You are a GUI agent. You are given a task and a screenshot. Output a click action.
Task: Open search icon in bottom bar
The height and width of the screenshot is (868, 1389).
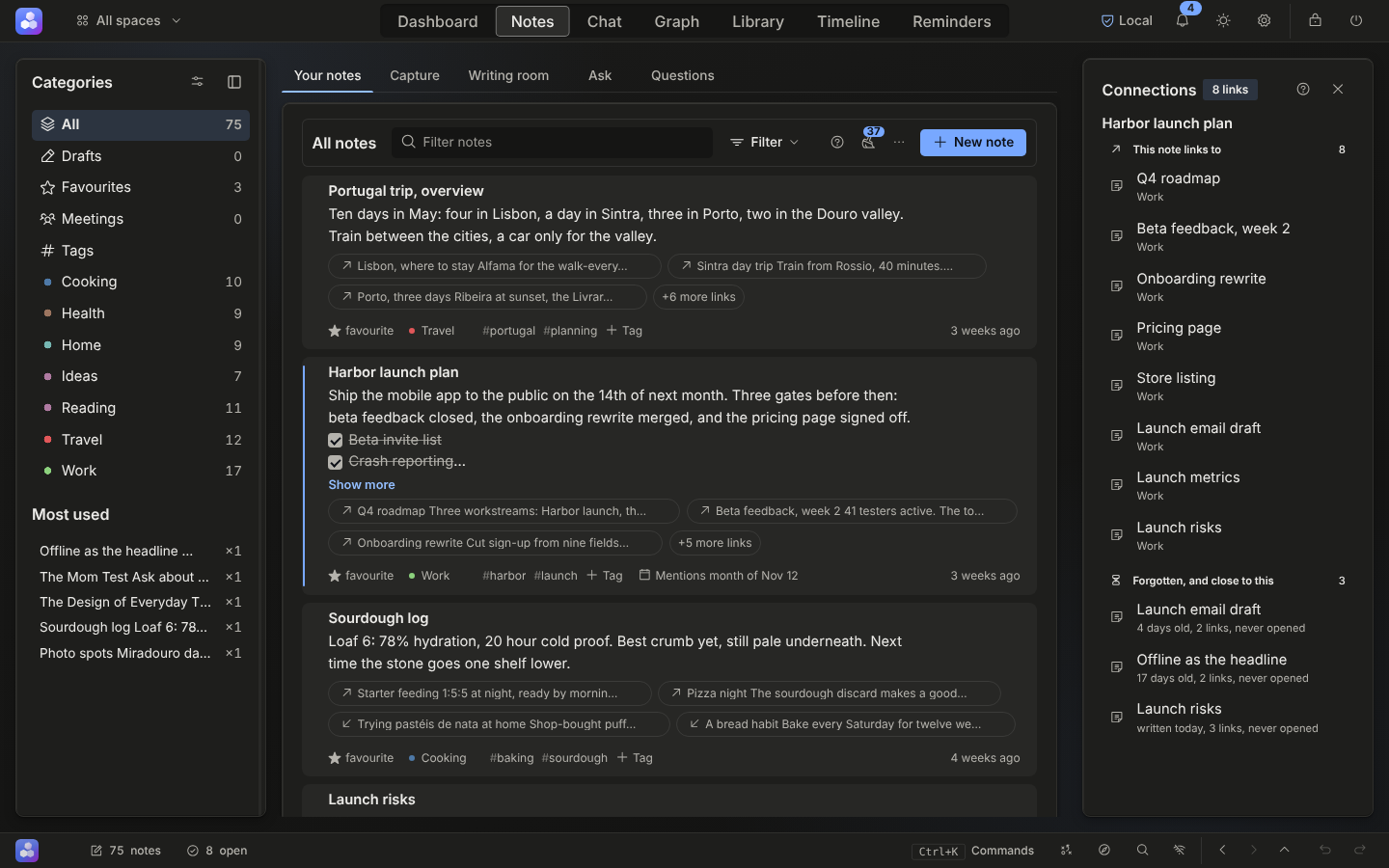(1142, 850)
